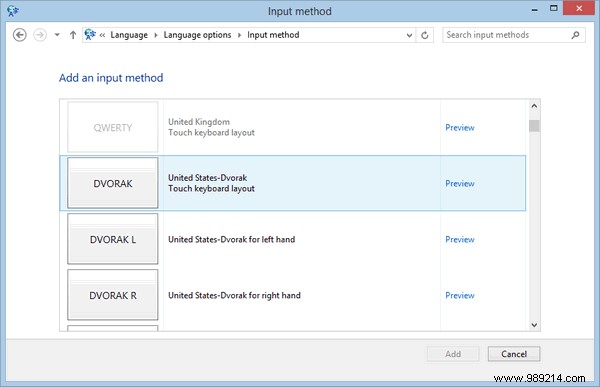The image size is (600, 387).
Task: Click the forward navigation arrow
Action: [40, 35]
